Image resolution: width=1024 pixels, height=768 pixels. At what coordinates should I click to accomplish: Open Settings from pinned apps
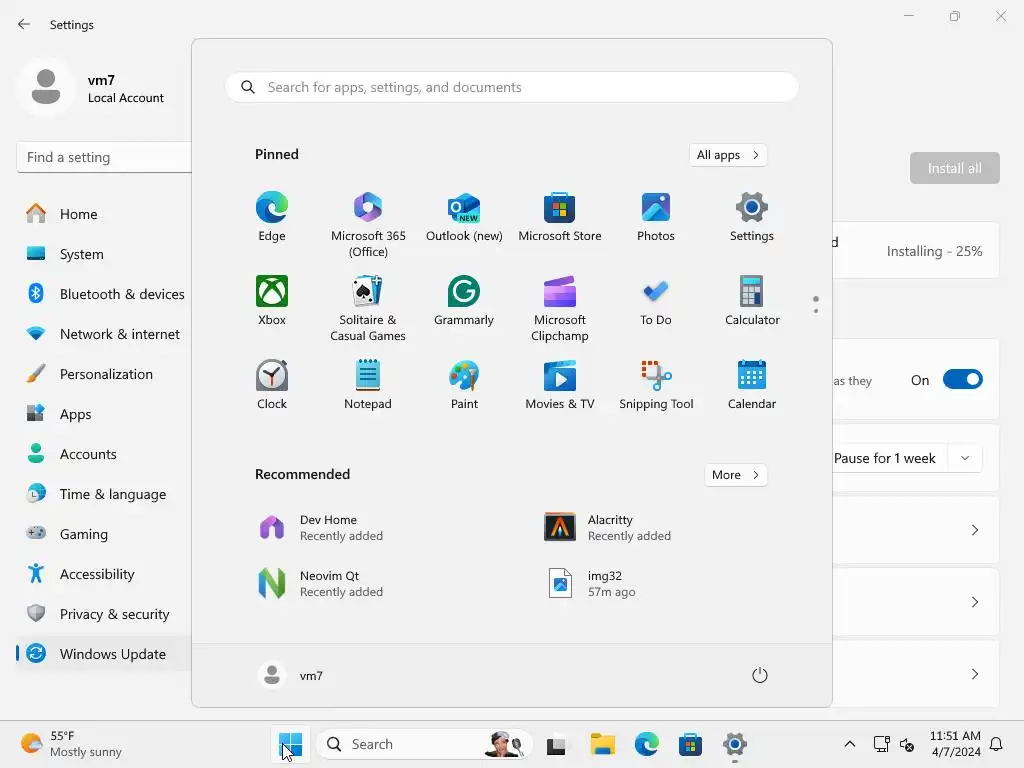pyautogui.click(x=752, y=217)
